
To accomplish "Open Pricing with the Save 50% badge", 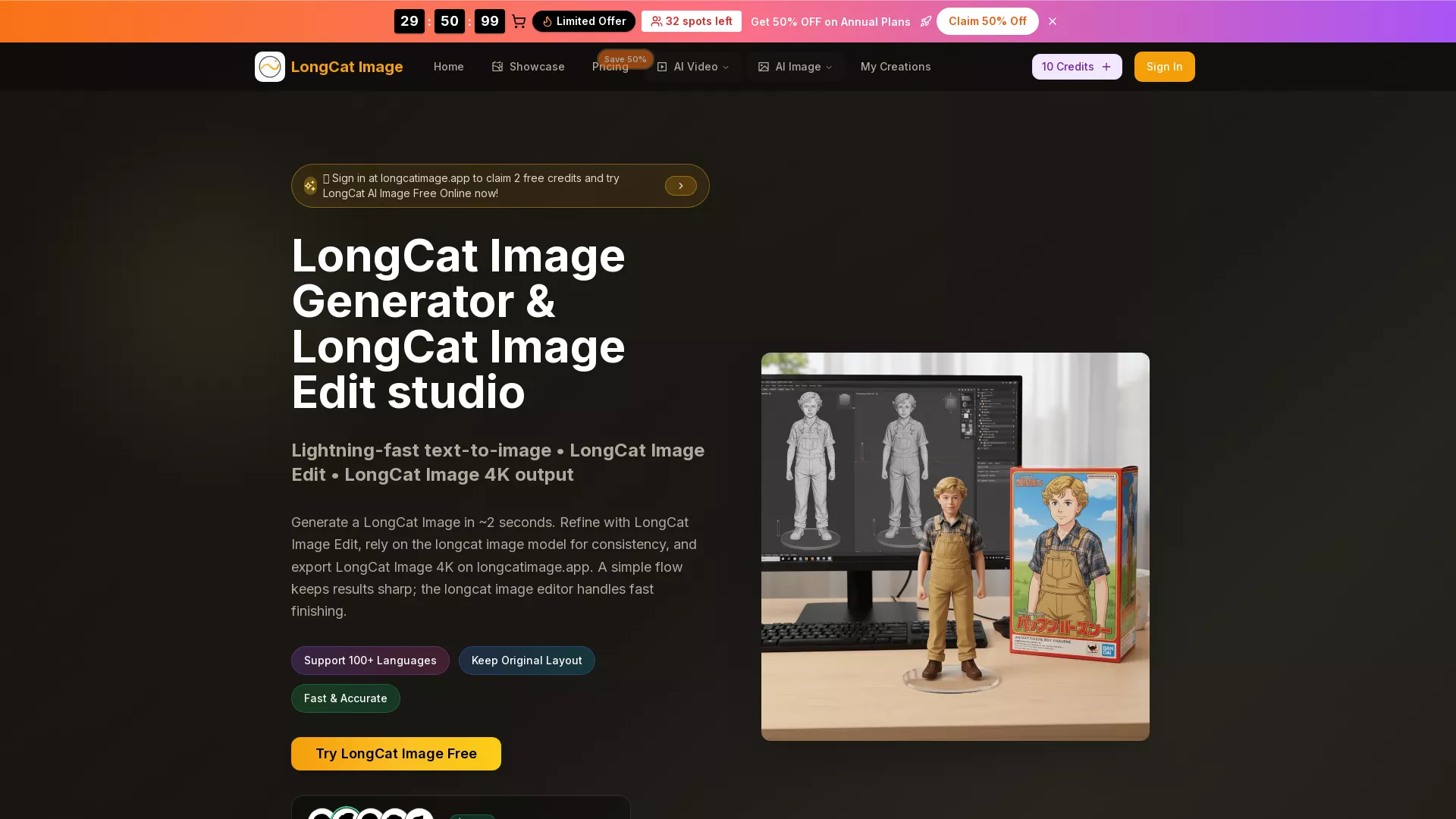I will pos(610,67).
